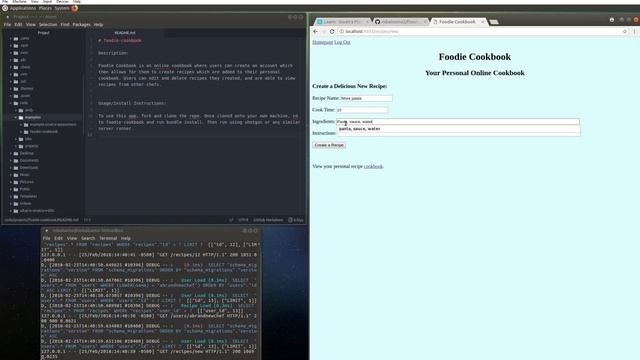Click the Foodie Cookbook page heading
This screenshot has height=360, width=640.
coord(475,57)
